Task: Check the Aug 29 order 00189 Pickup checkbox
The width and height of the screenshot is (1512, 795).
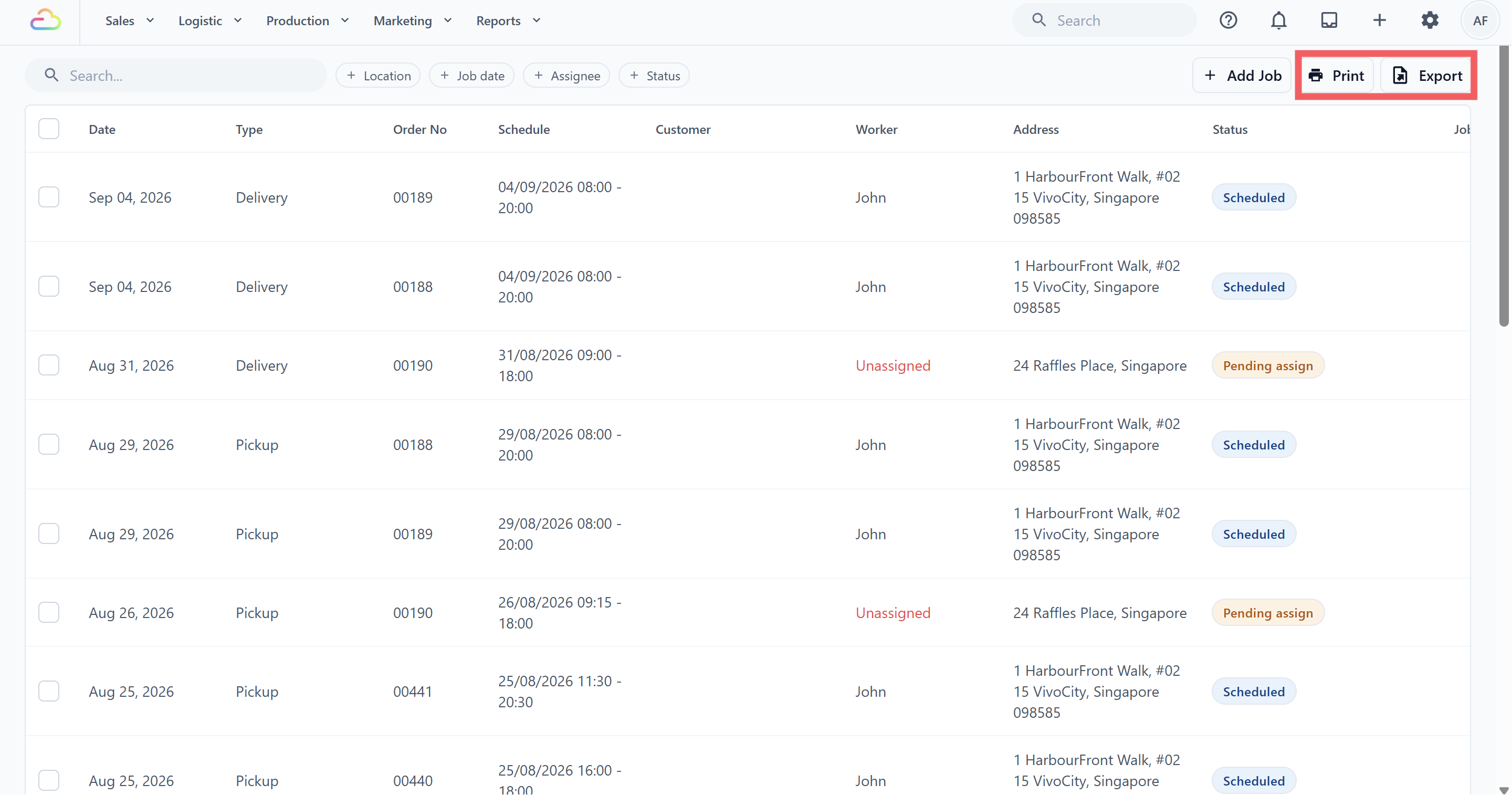Action: click(49, 533)
